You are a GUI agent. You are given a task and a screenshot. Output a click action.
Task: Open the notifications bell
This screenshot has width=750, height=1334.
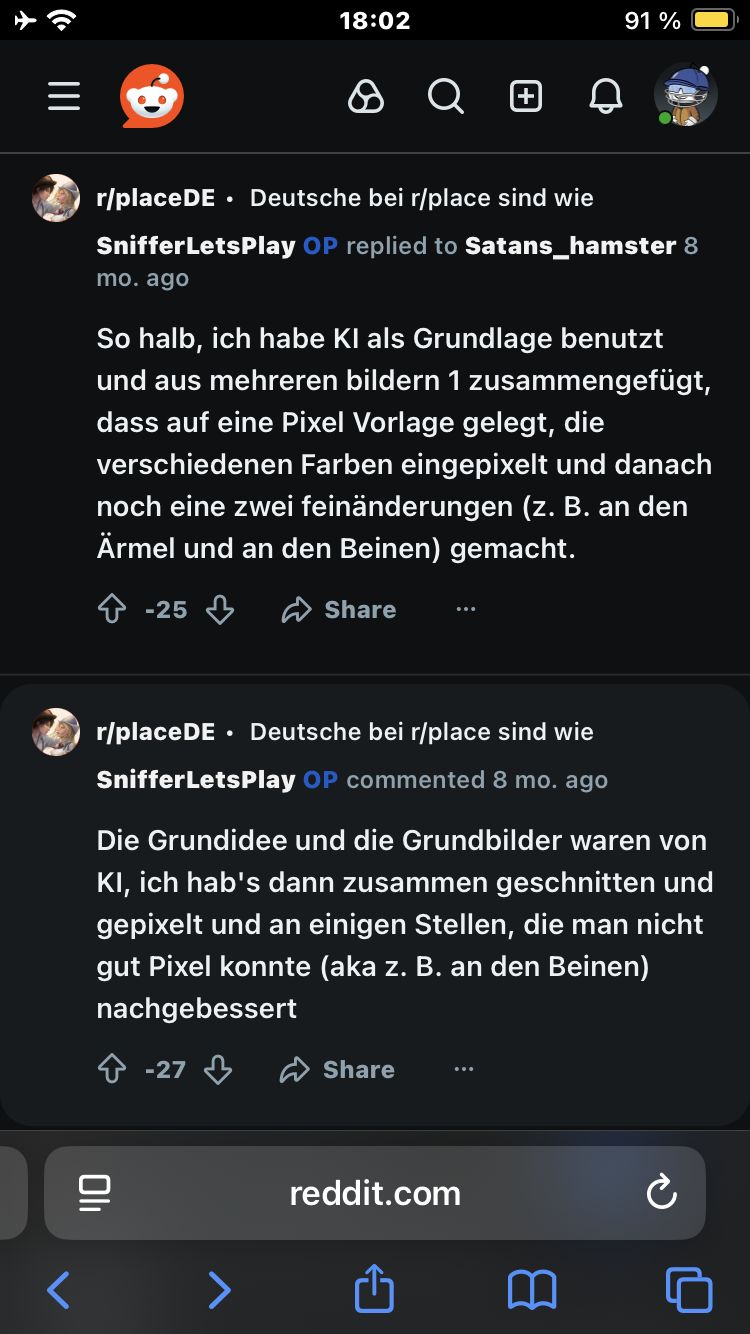606,97
